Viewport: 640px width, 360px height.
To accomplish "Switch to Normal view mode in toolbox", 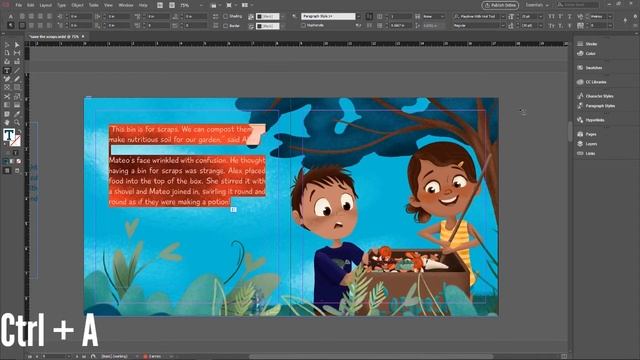I will tap(7, 171).
